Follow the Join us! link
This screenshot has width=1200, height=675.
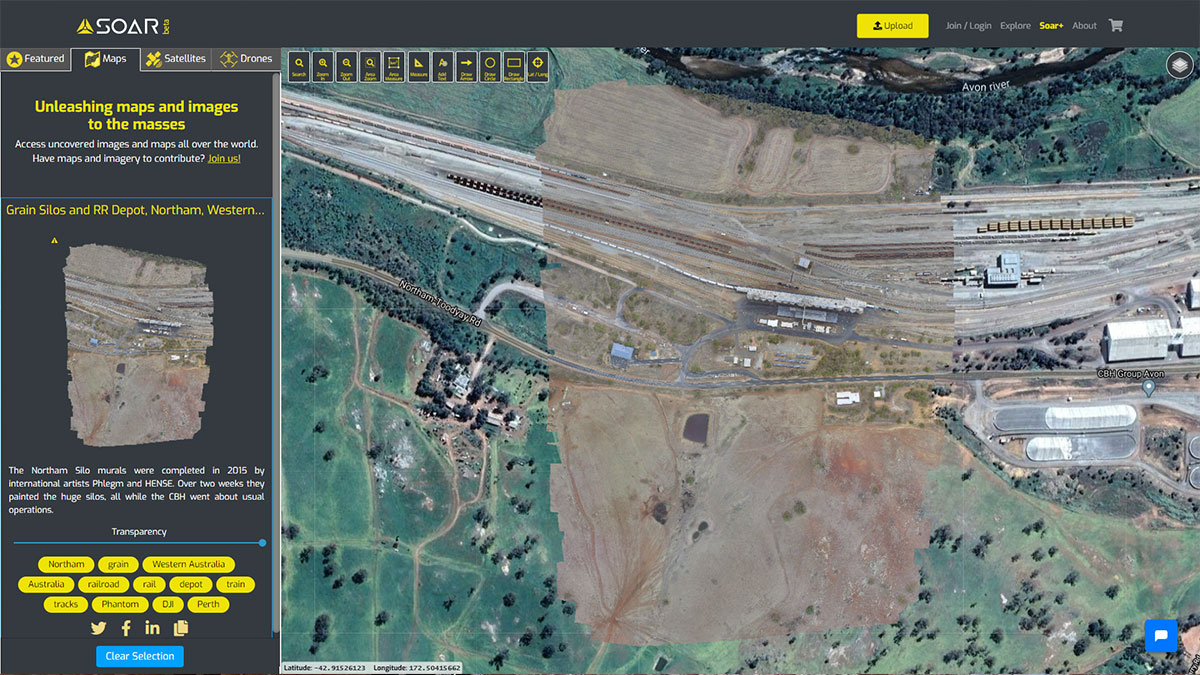tap(224, 158)
